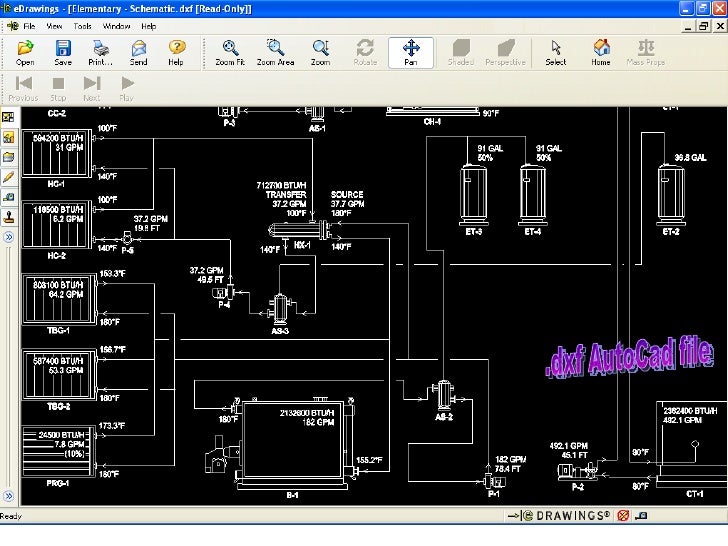
Task: Open the File menu
Action: pos(29,26)
